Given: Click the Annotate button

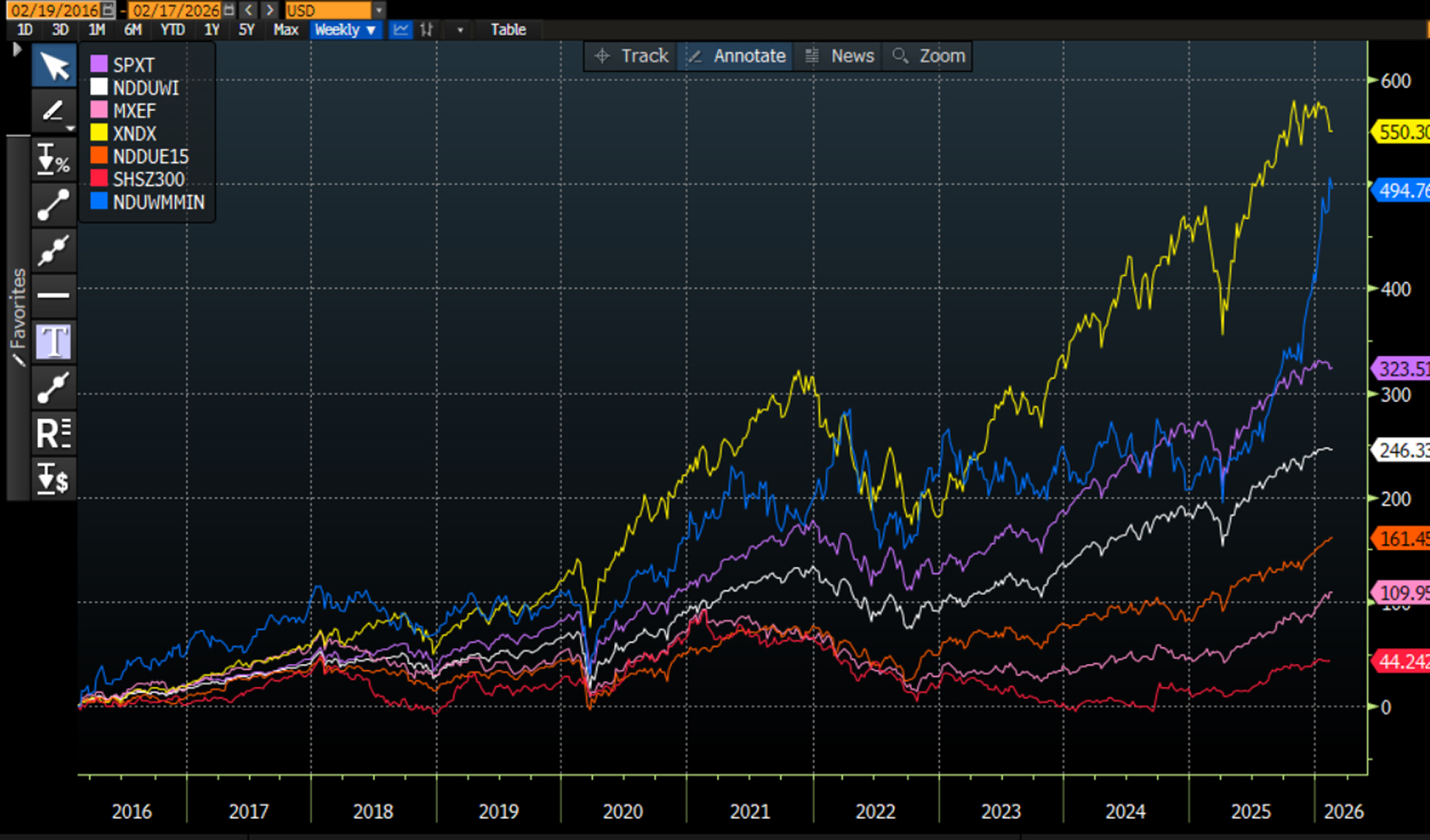Looking at the screenshot, I should 735,56.
